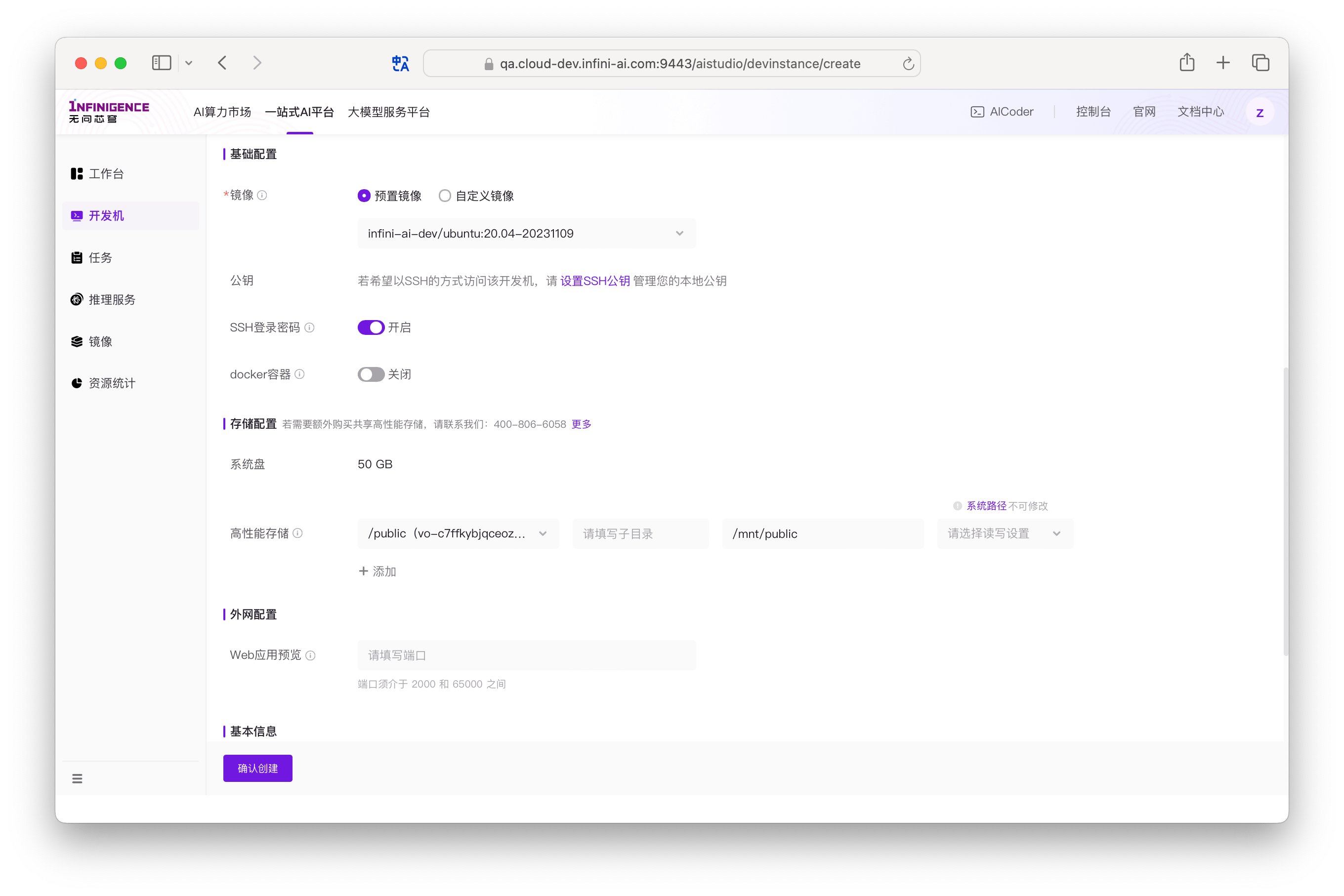Select the 预置镜像 radio button

pyautogui.click(x=364, y=196)
